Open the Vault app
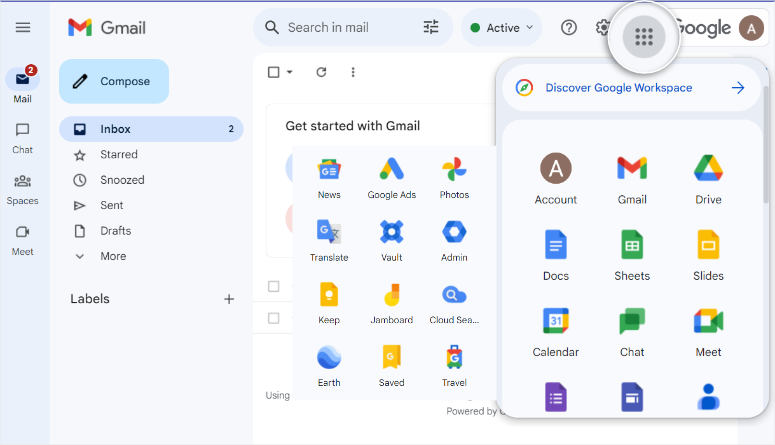Screen dimensions: 775x445 click(391, 241)
